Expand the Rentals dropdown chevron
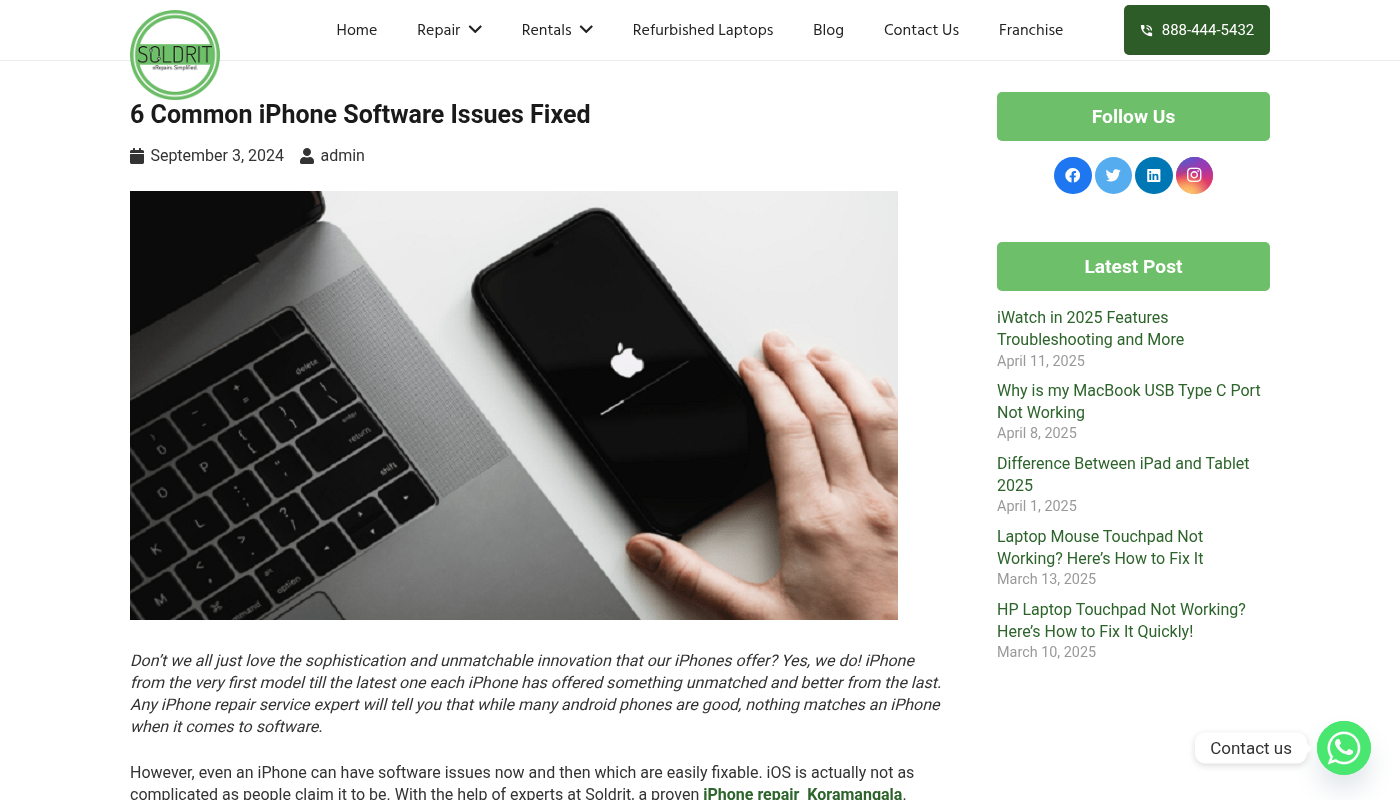Screen dimensions: 1400x800 (586, 30)
